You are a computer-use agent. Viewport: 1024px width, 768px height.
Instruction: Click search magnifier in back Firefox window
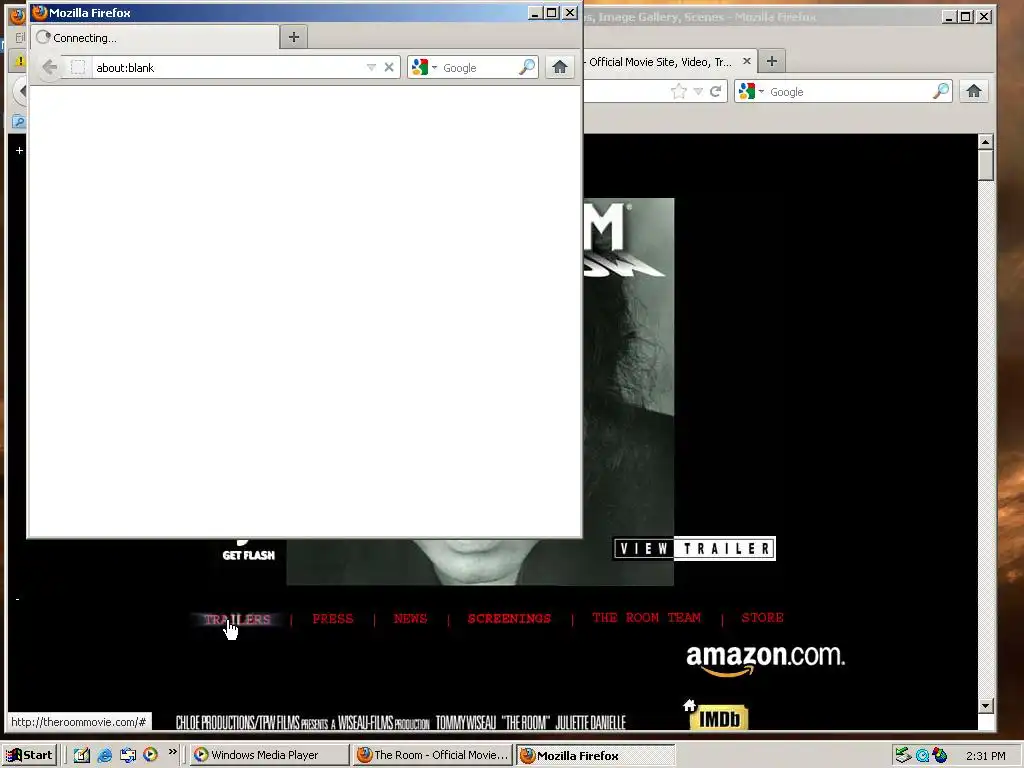(x=940, y=91)
